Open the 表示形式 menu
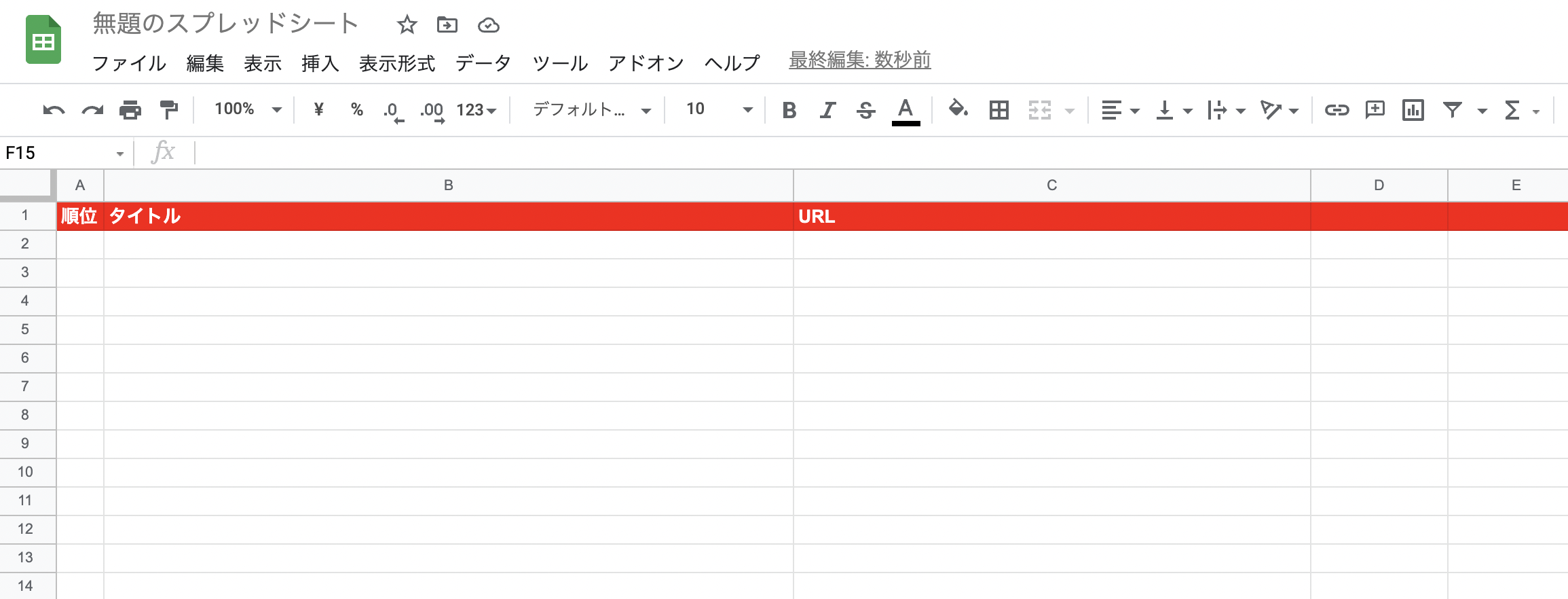Image resolution: width=1568 pixels, height=599 pixels. (x=397, y=63)
